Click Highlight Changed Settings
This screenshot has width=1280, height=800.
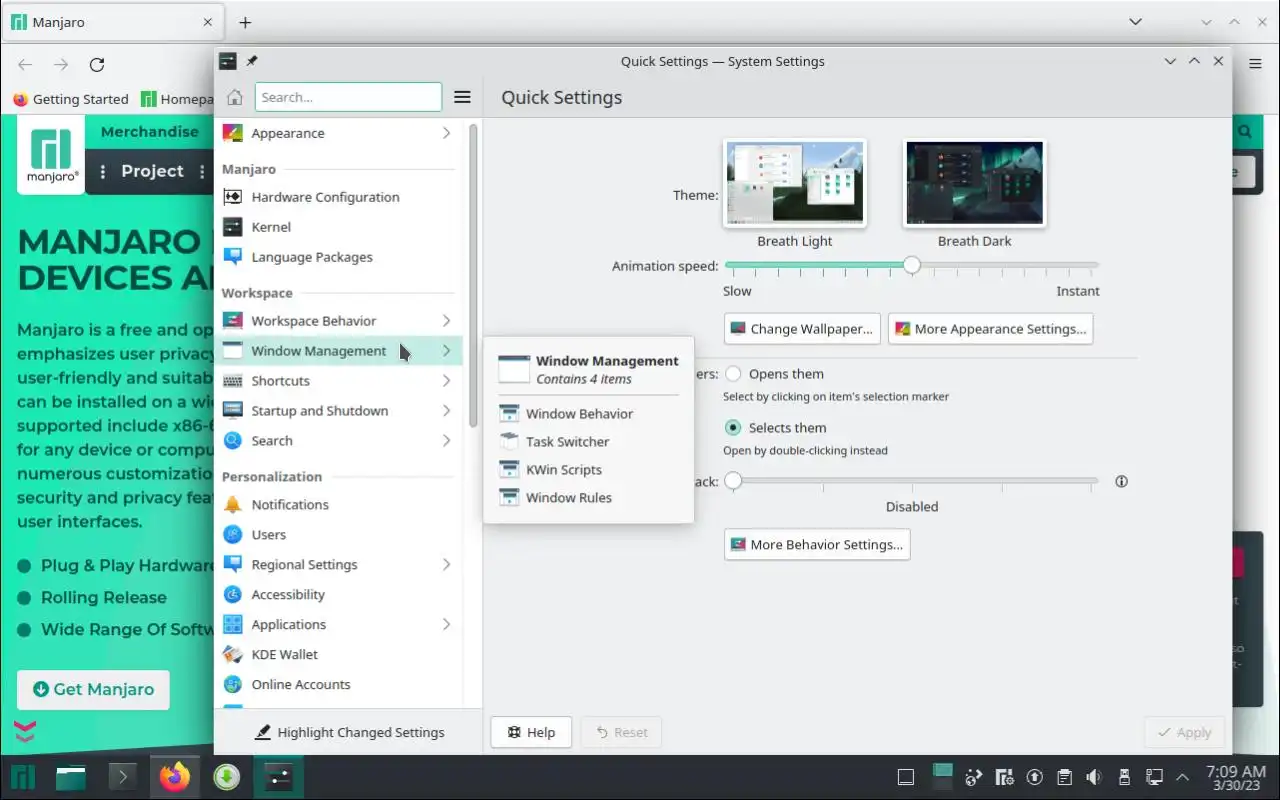tap(349, 733)
